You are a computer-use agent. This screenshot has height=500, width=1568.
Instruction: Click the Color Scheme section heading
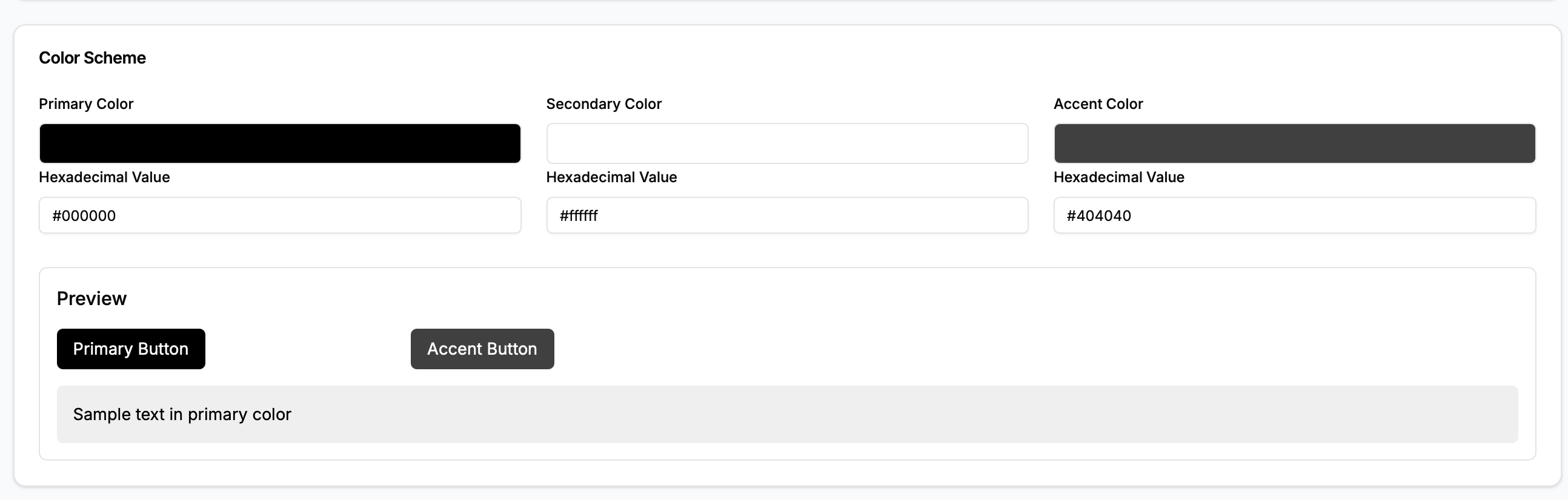[x=92, y=58]
